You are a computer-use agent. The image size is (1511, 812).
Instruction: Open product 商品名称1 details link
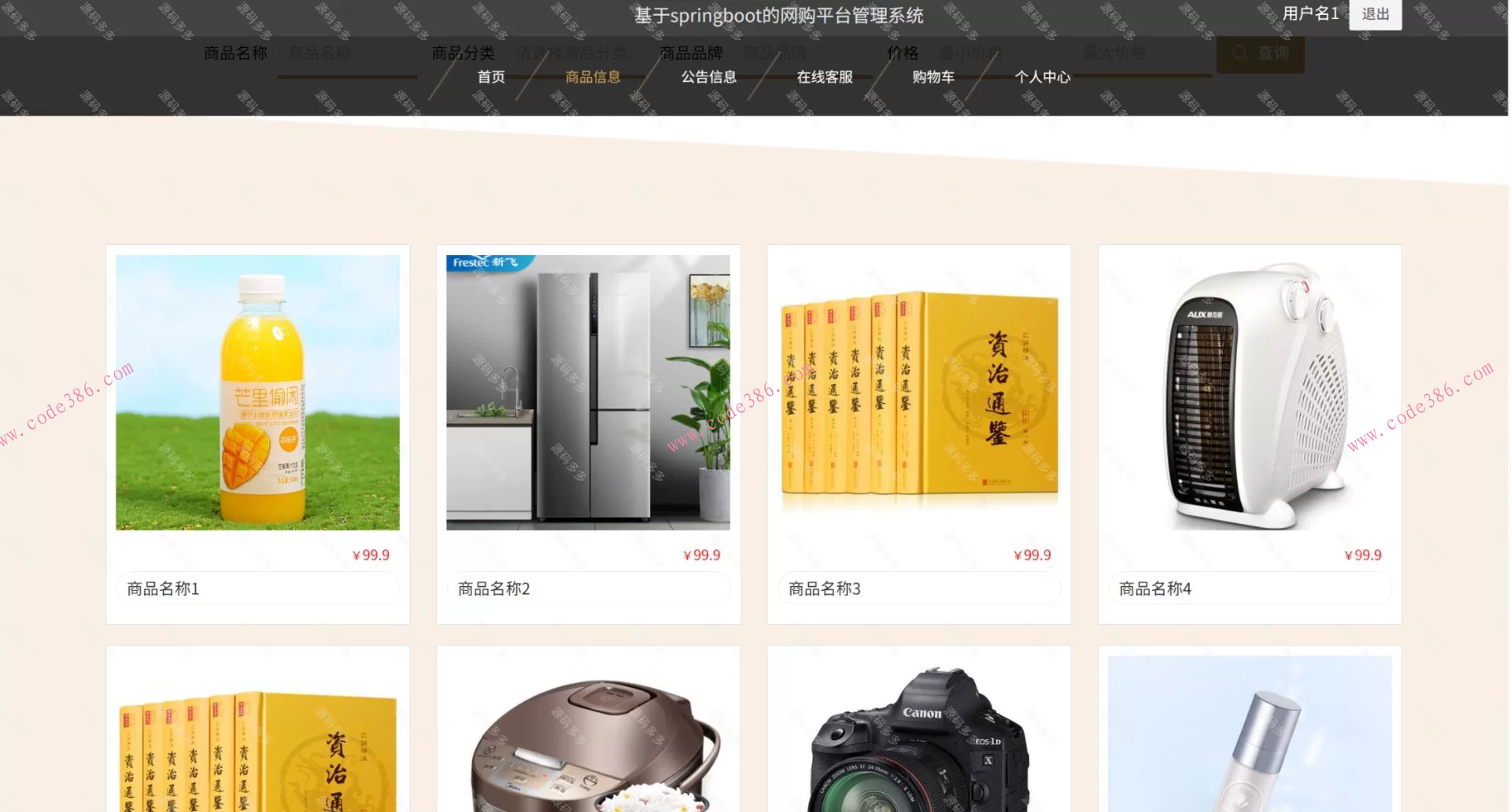coord(163,588)
